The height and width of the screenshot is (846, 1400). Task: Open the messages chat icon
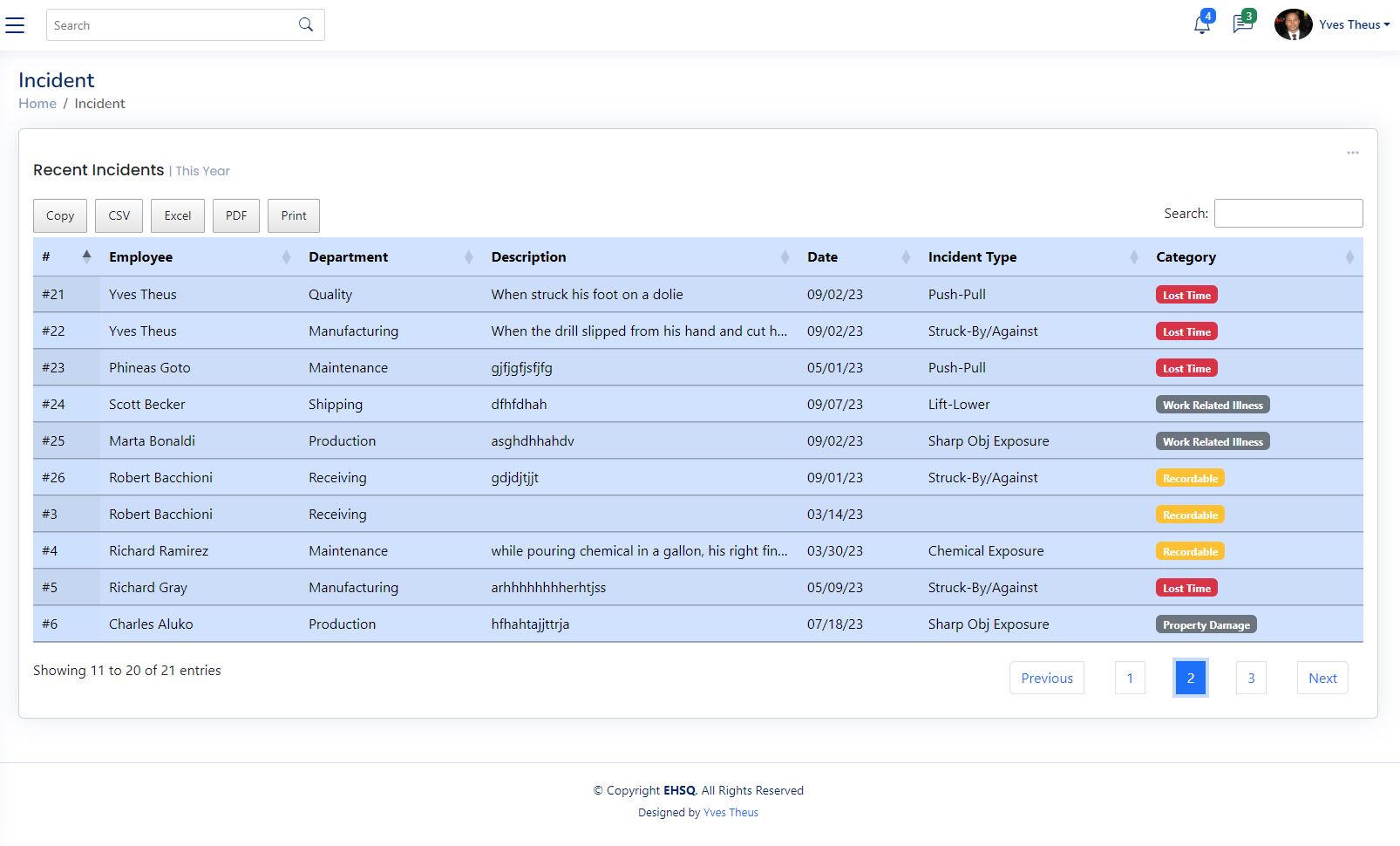(1242, 24)
